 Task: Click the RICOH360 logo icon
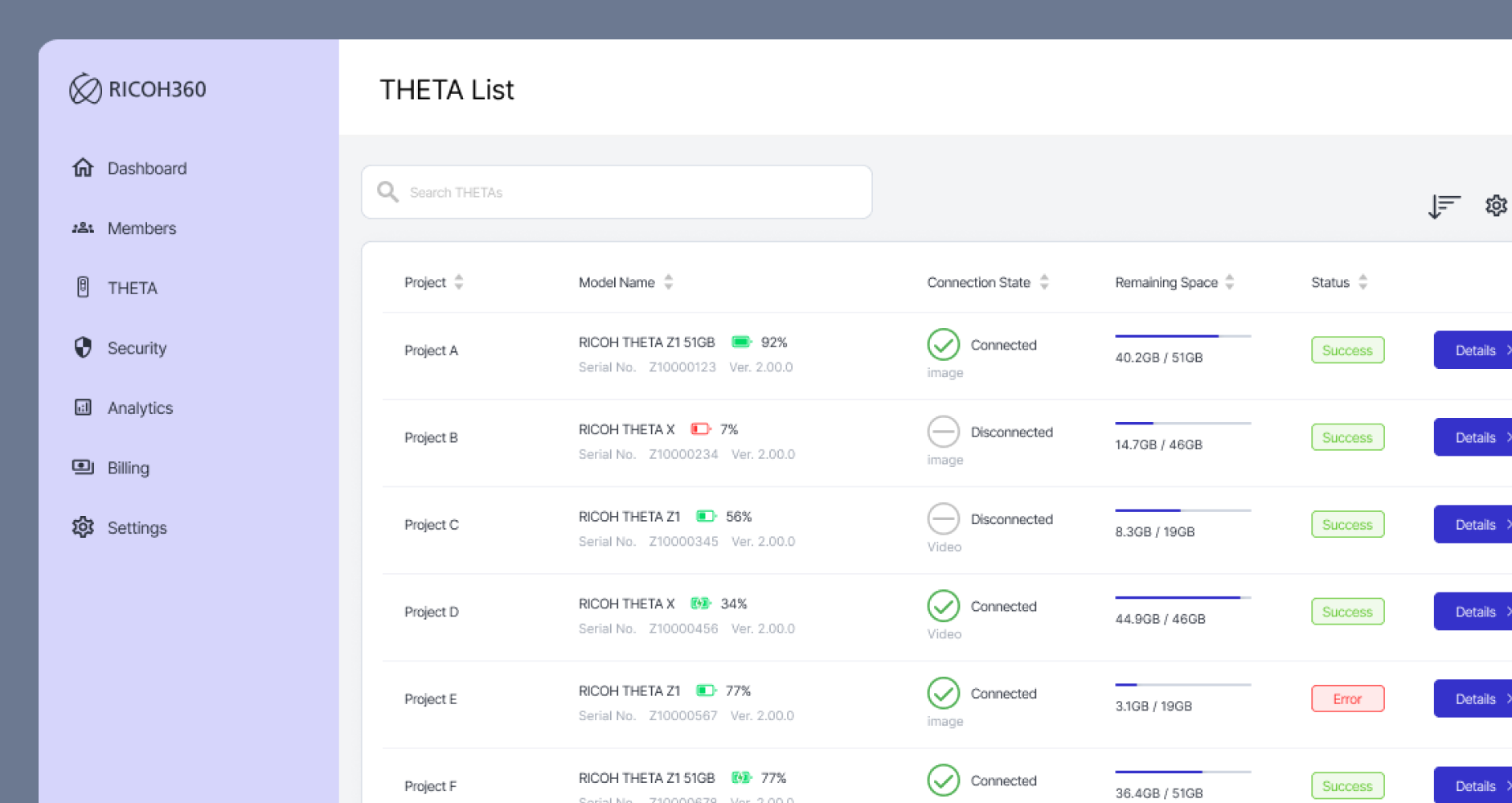pos(85,89)
